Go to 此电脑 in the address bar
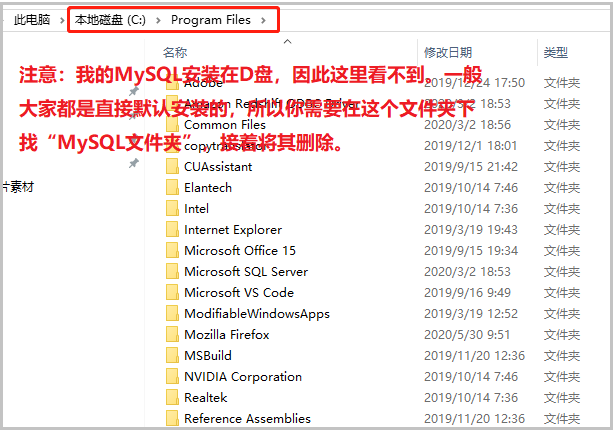Screen dimensions: 613x430 (x=32, y=20)
